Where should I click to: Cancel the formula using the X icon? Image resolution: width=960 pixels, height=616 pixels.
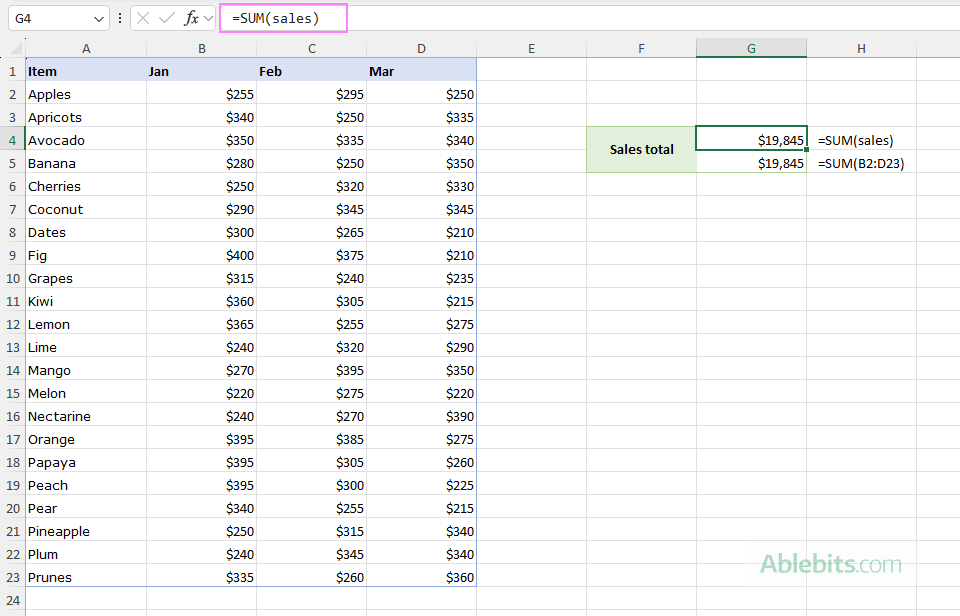click(144, 18)
